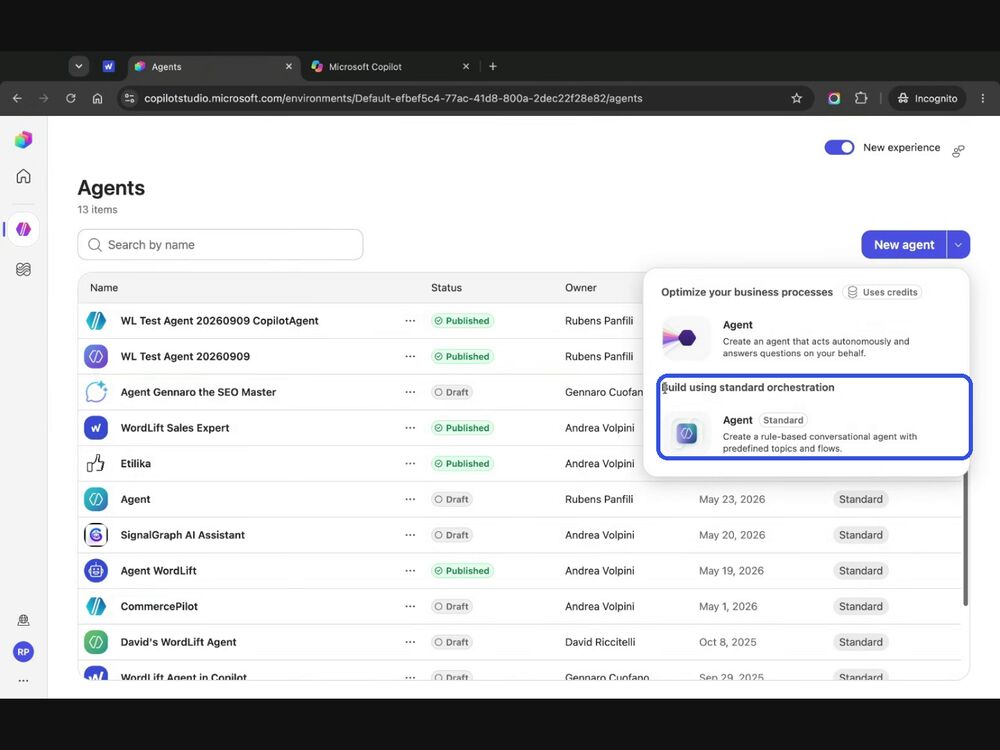Reload the page

[71, 98]
